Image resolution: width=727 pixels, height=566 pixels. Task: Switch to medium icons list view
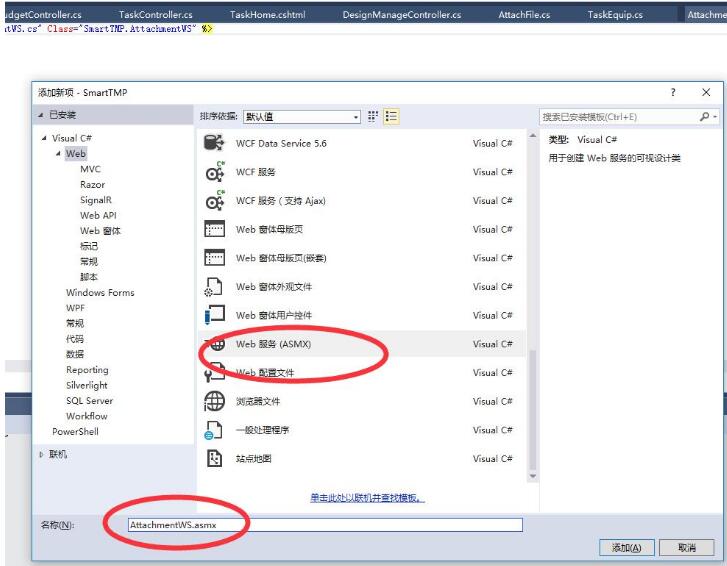391,116
